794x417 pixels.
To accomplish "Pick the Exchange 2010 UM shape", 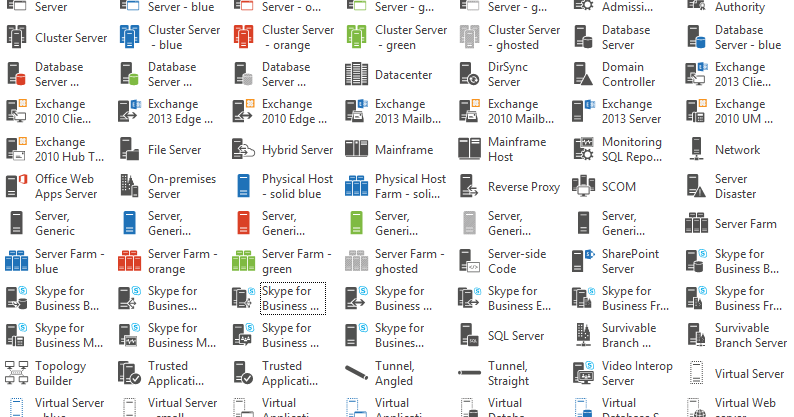I will coord(696,111).
